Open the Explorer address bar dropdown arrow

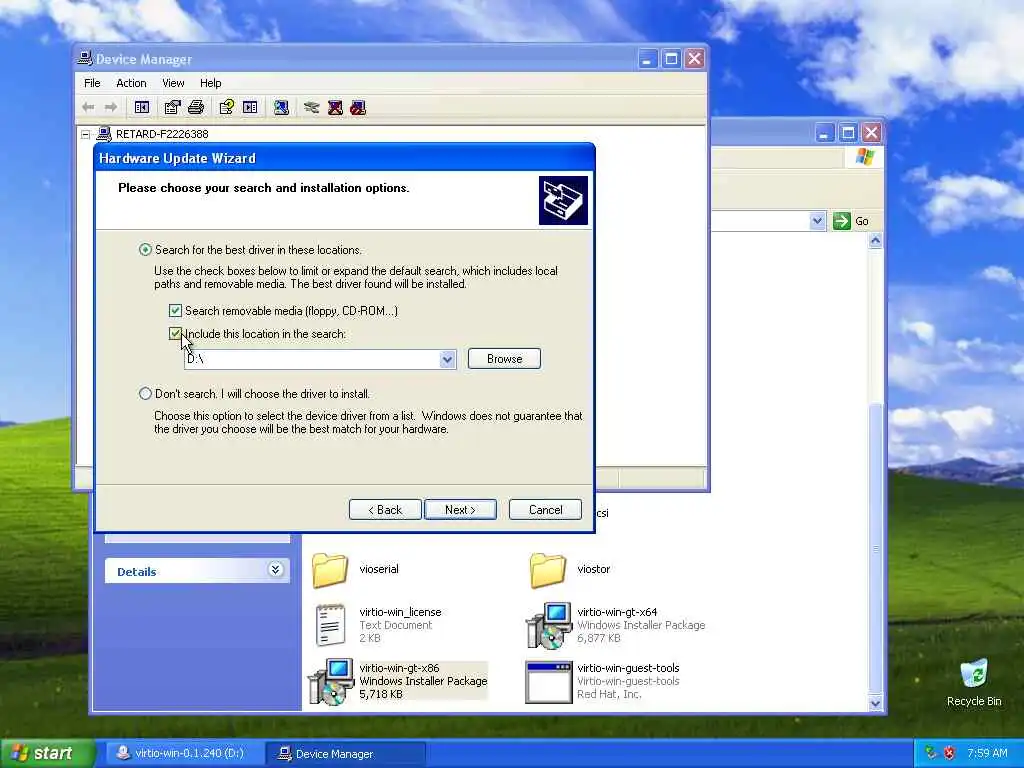(817, 221)
